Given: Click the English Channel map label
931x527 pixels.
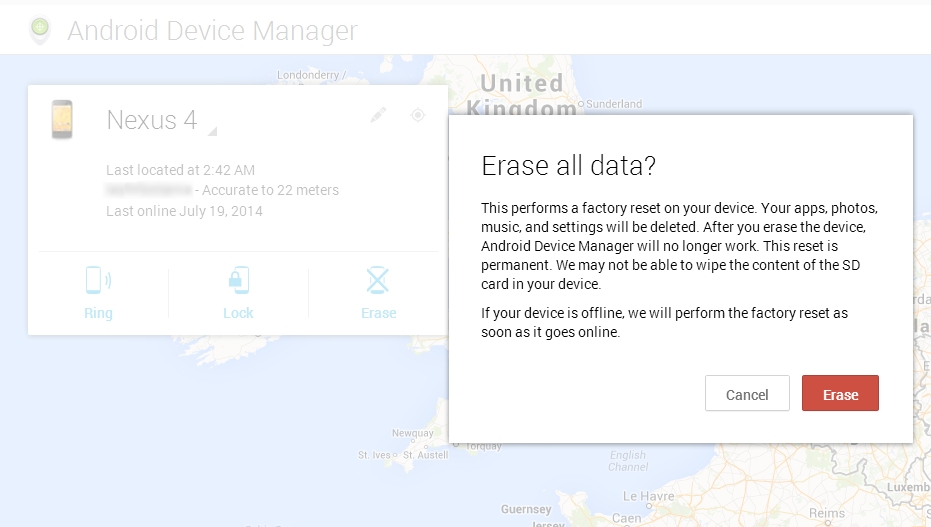Looking at the screenshot, I should pos(628,461).
